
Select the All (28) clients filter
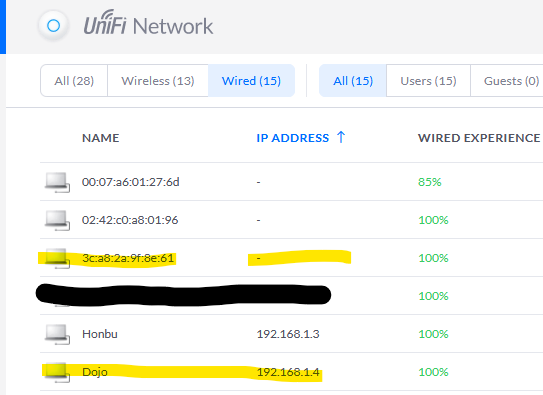[74, 81]
